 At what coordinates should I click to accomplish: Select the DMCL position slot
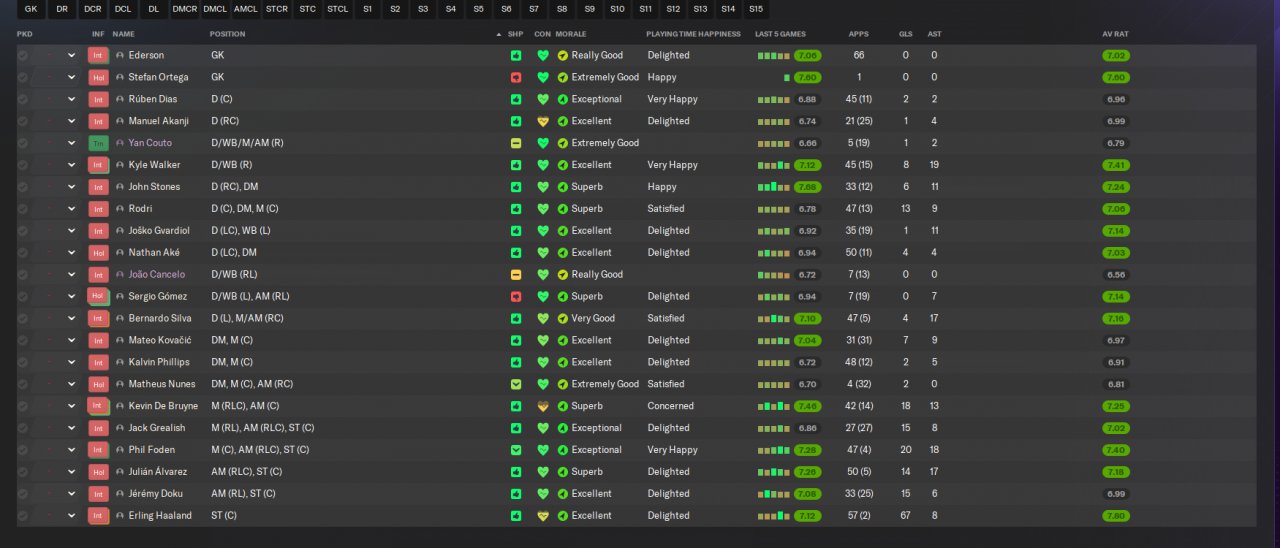click(214, 9)
